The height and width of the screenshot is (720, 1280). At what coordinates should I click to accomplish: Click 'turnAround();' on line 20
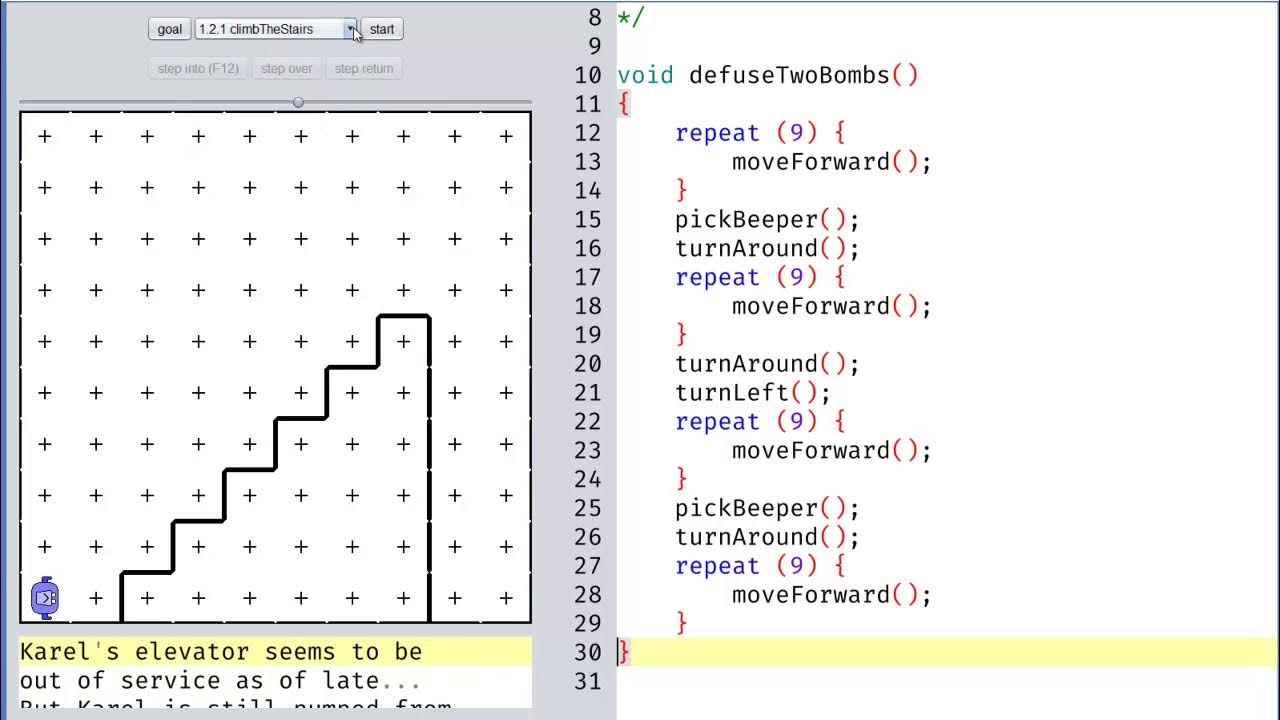tap(767, 363)
